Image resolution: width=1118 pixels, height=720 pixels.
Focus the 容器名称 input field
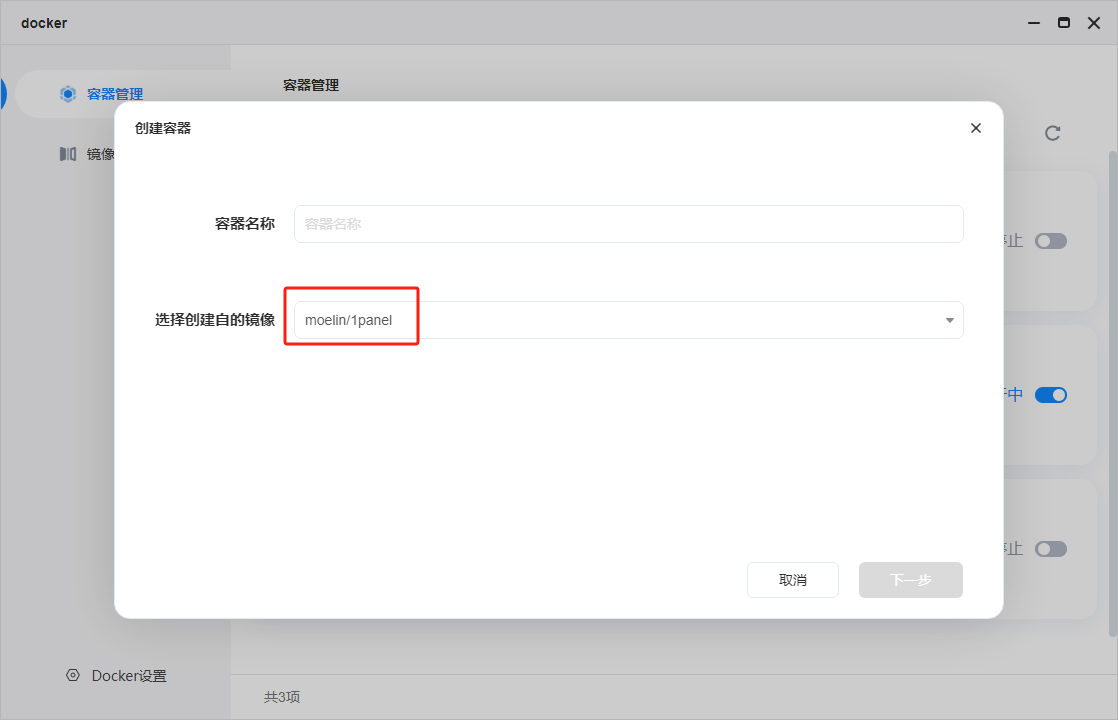coord(629,224)
